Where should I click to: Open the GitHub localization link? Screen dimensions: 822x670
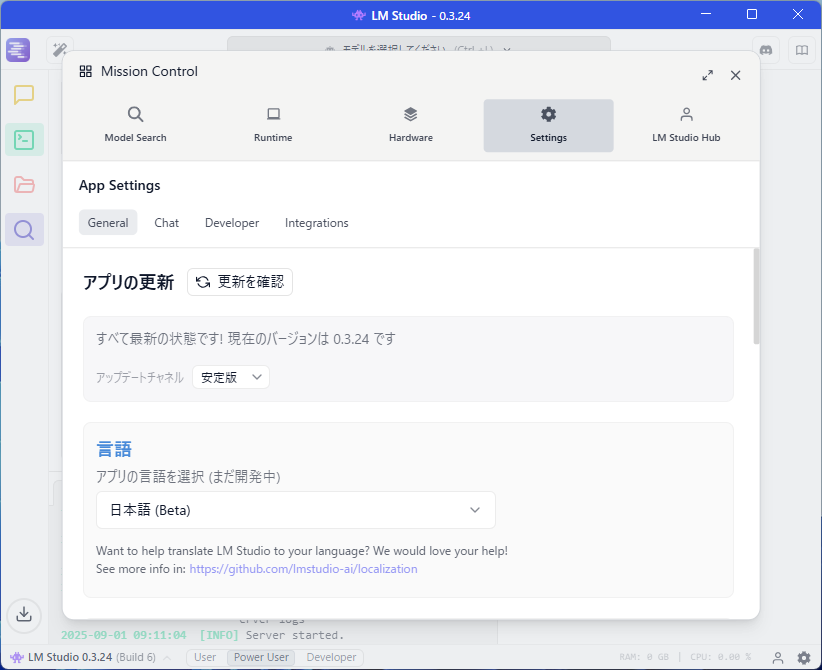pos(304,569)
